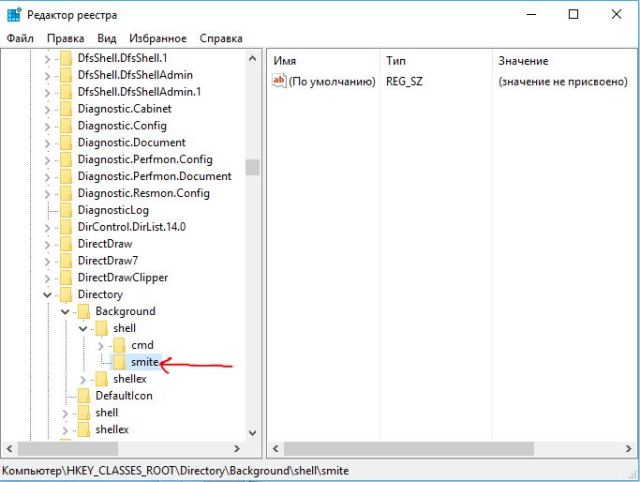
Task: Select the cmd key label
Action: click(142, 345)
